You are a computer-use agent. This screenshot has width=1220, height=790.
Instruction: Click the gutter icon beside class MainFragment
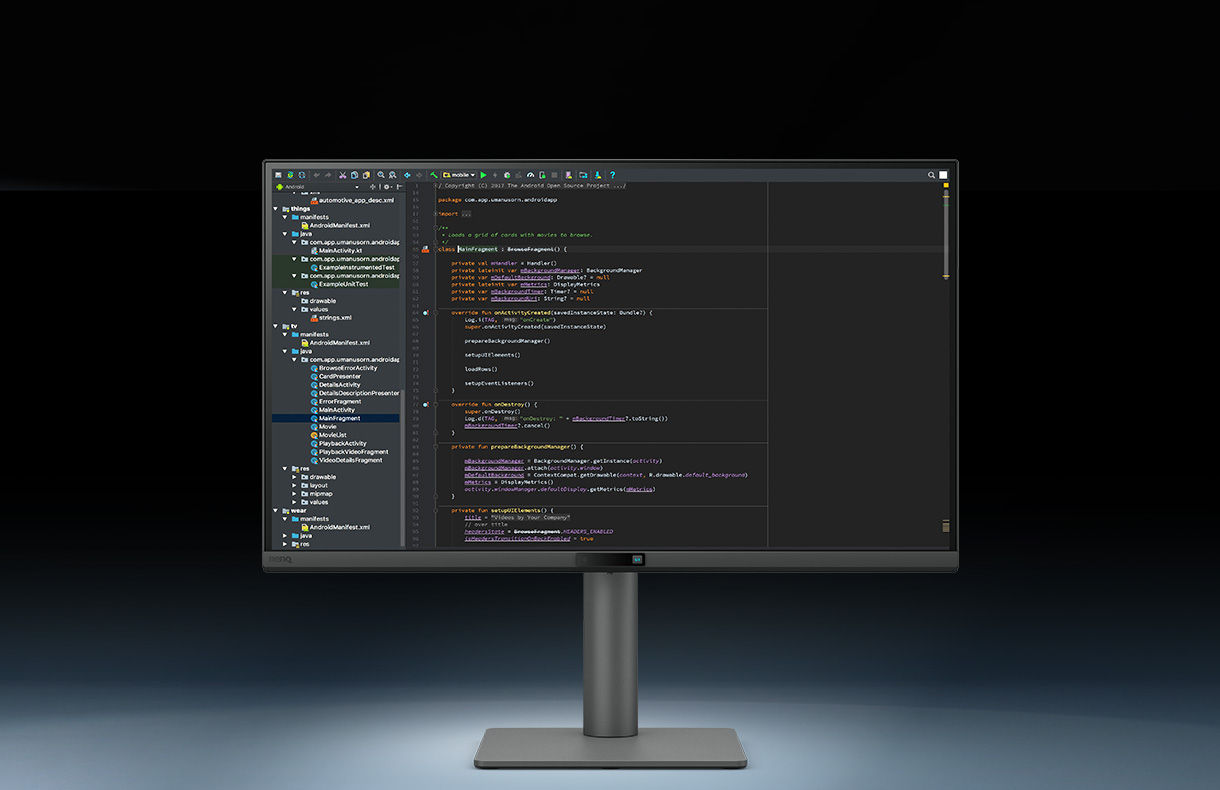(x=425, y=249)
